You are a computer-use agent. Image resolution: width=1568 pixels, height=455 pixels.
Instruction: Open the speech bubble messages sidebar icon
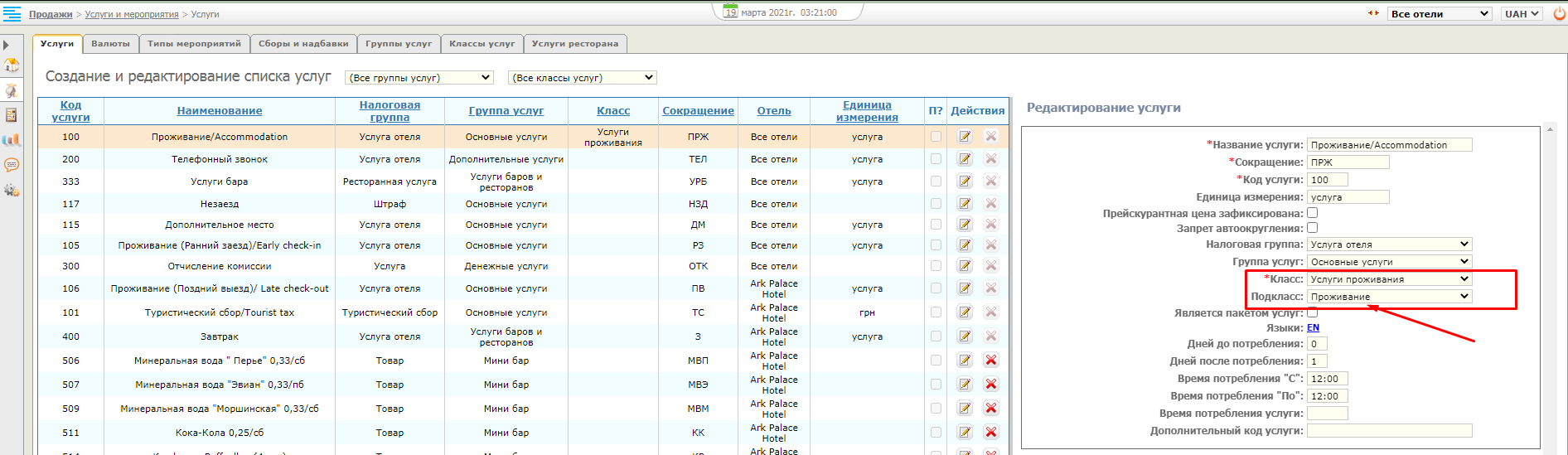click(12, 165)
